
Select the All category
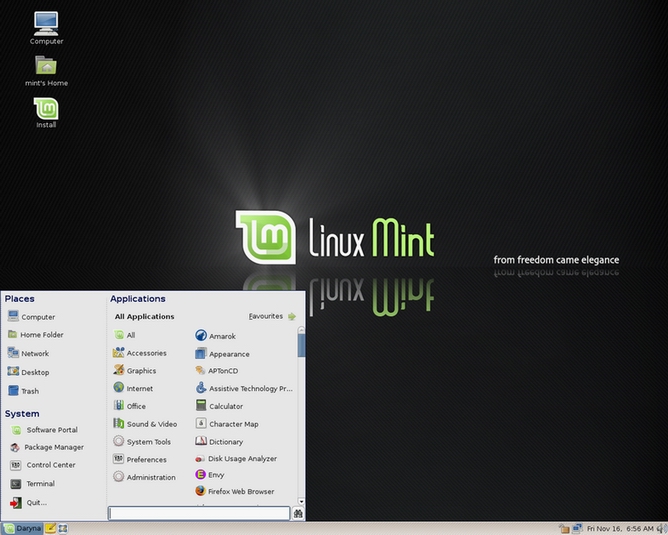click(124, 335)
